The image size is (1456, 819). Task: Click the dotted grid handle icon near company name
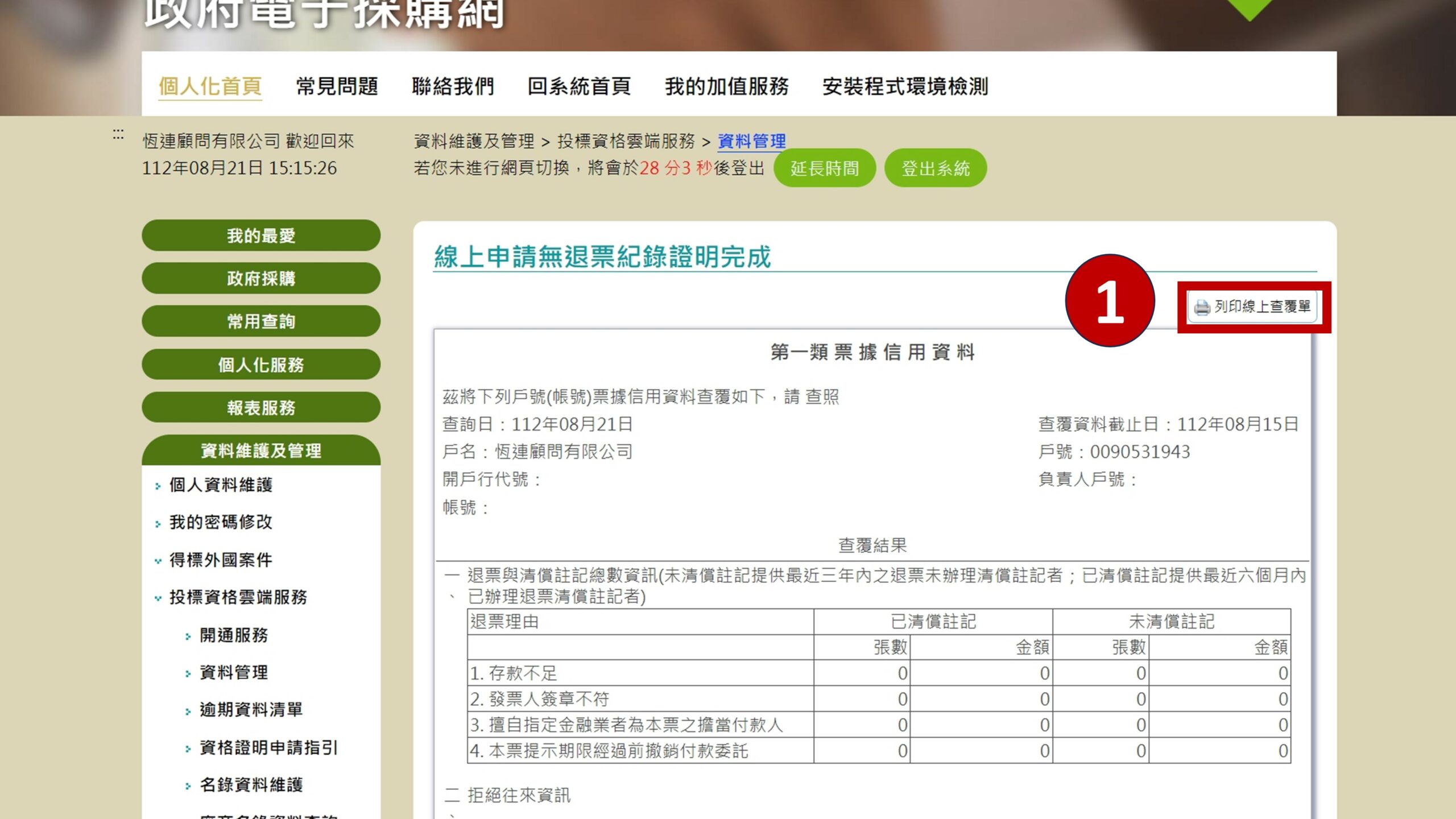118,134
